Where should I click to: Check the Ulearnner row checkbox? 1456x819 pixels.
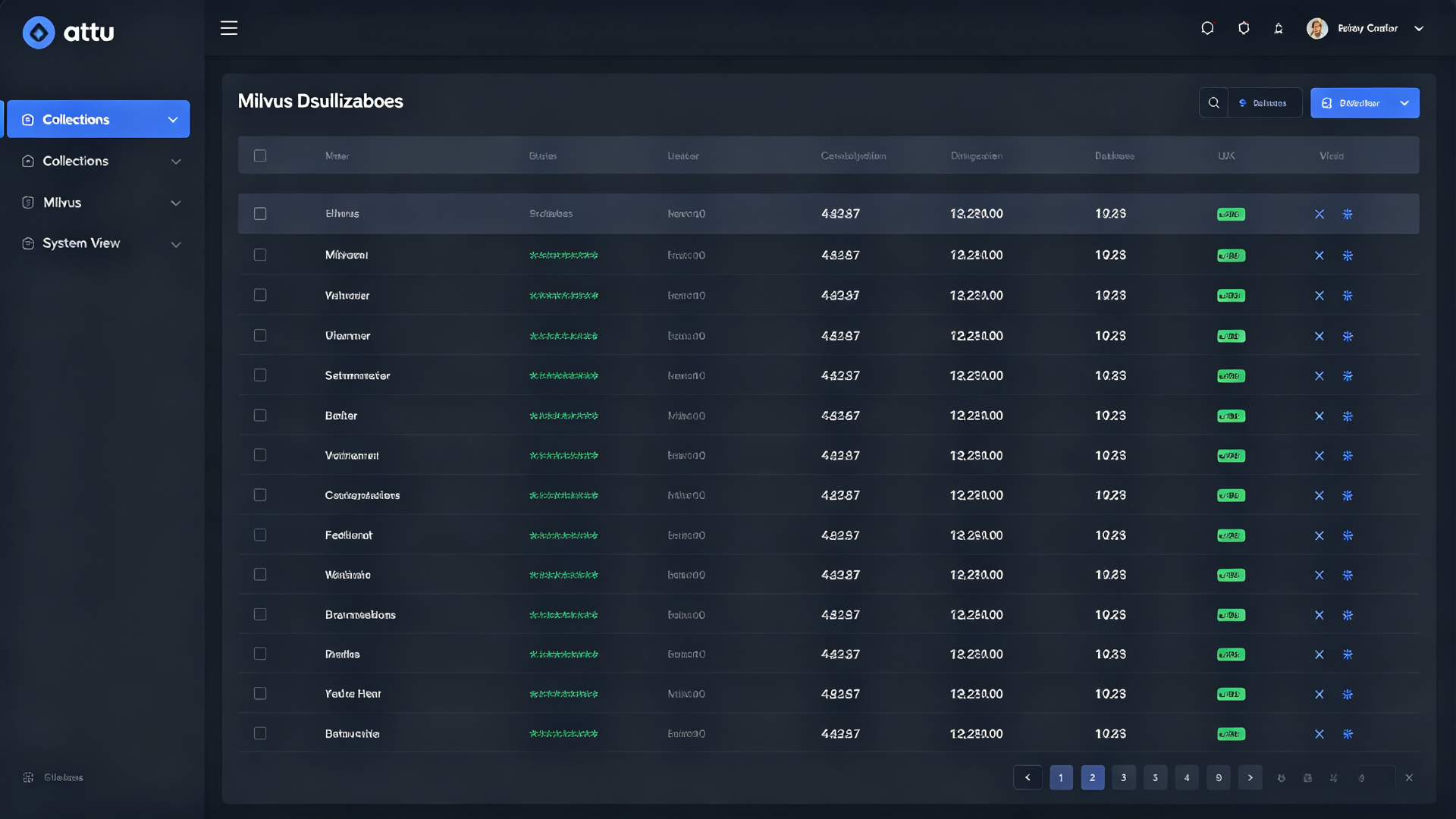pyautogui.click(x=260, y=335)
